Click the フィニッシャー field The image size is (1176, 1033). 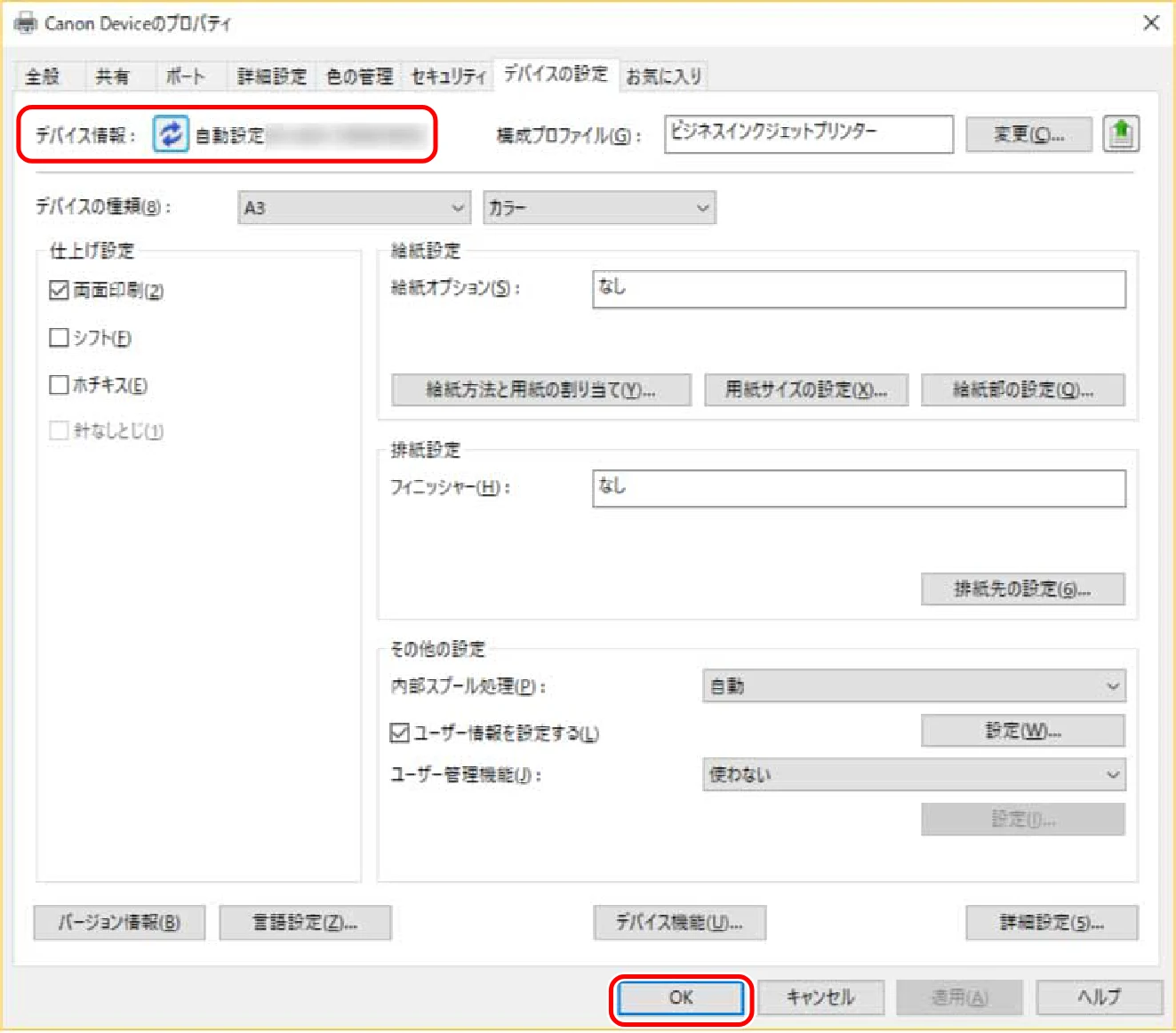pos(859,488)
